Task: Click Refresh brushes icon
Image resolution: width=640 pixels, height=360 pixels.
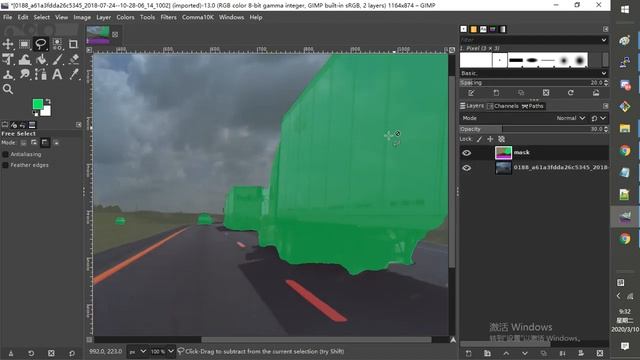Action: point(571,93)
